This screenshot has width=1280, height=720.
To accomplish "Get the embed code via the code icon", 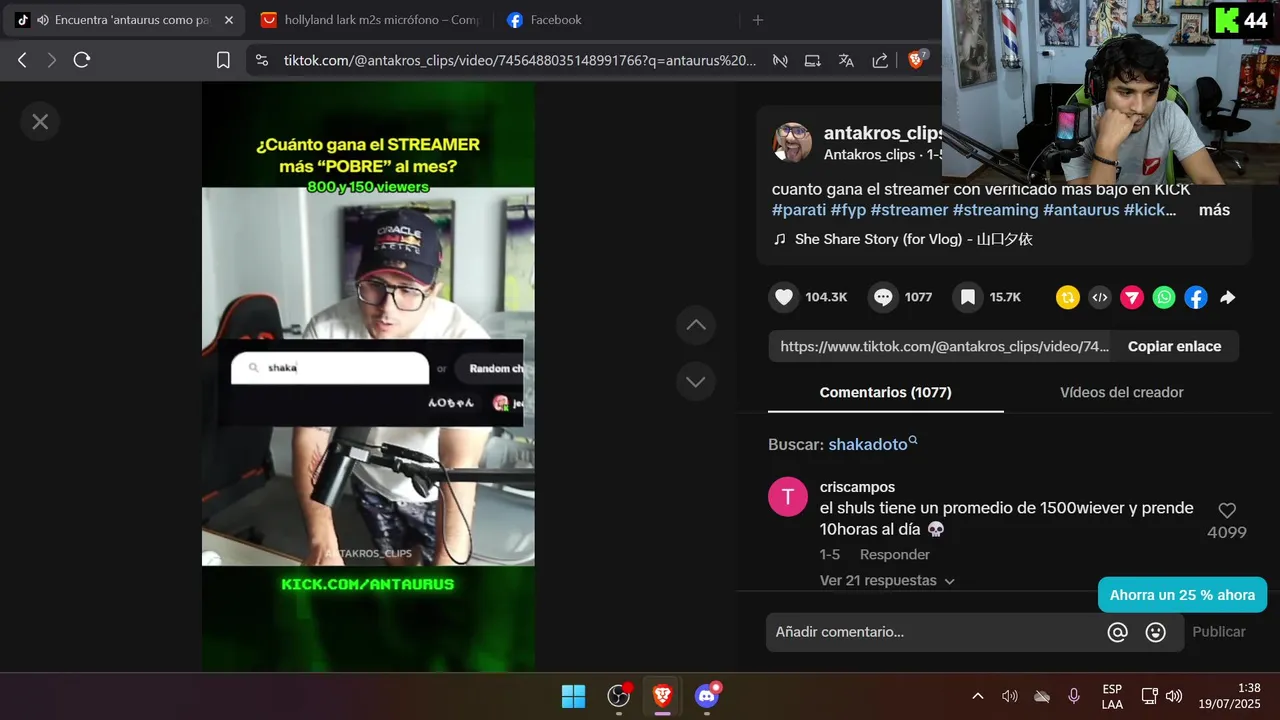I will point(1100,297).
